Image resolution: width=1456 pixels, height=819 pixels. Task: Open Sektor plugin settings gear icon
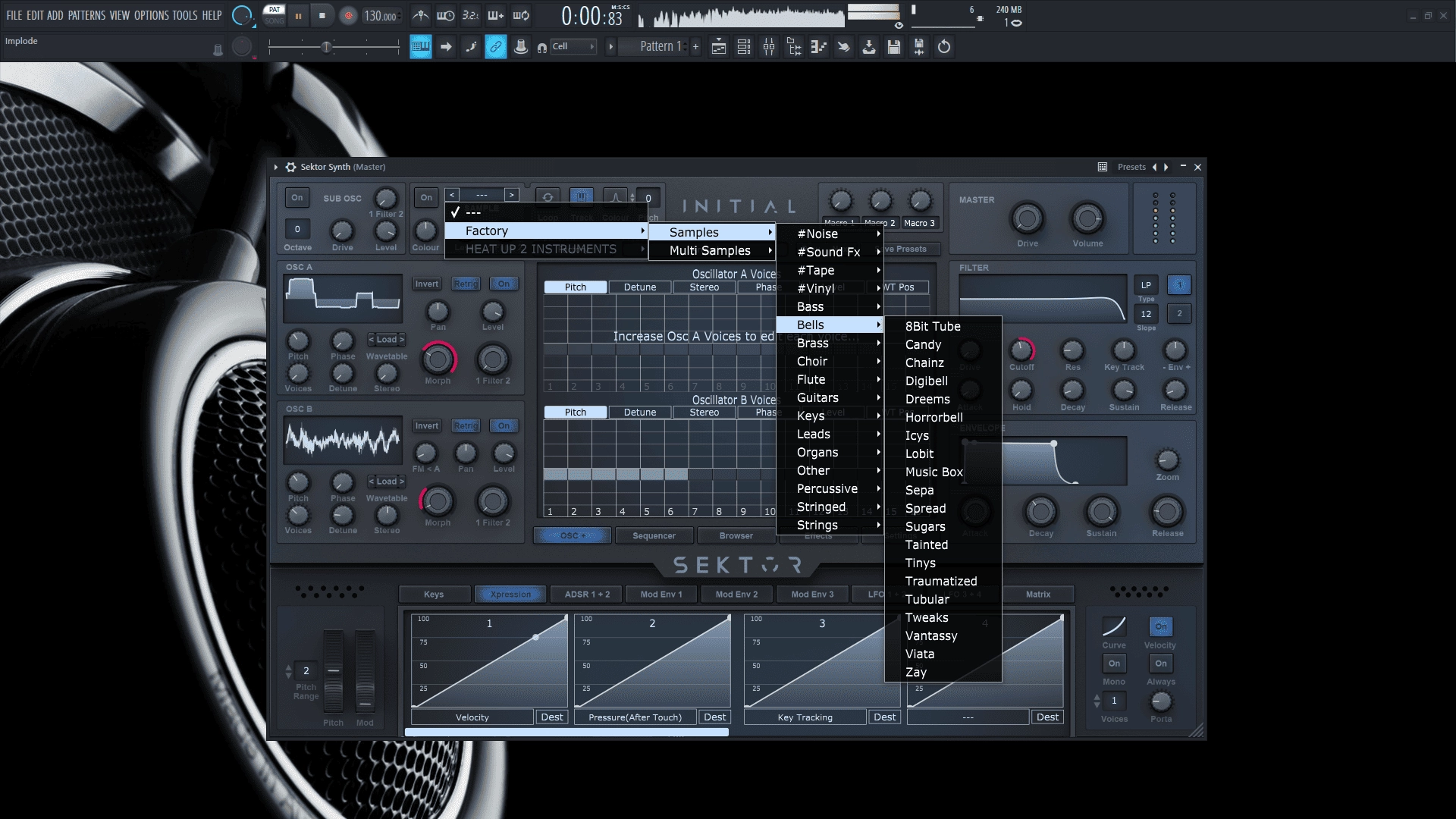(x=290, y=167)
